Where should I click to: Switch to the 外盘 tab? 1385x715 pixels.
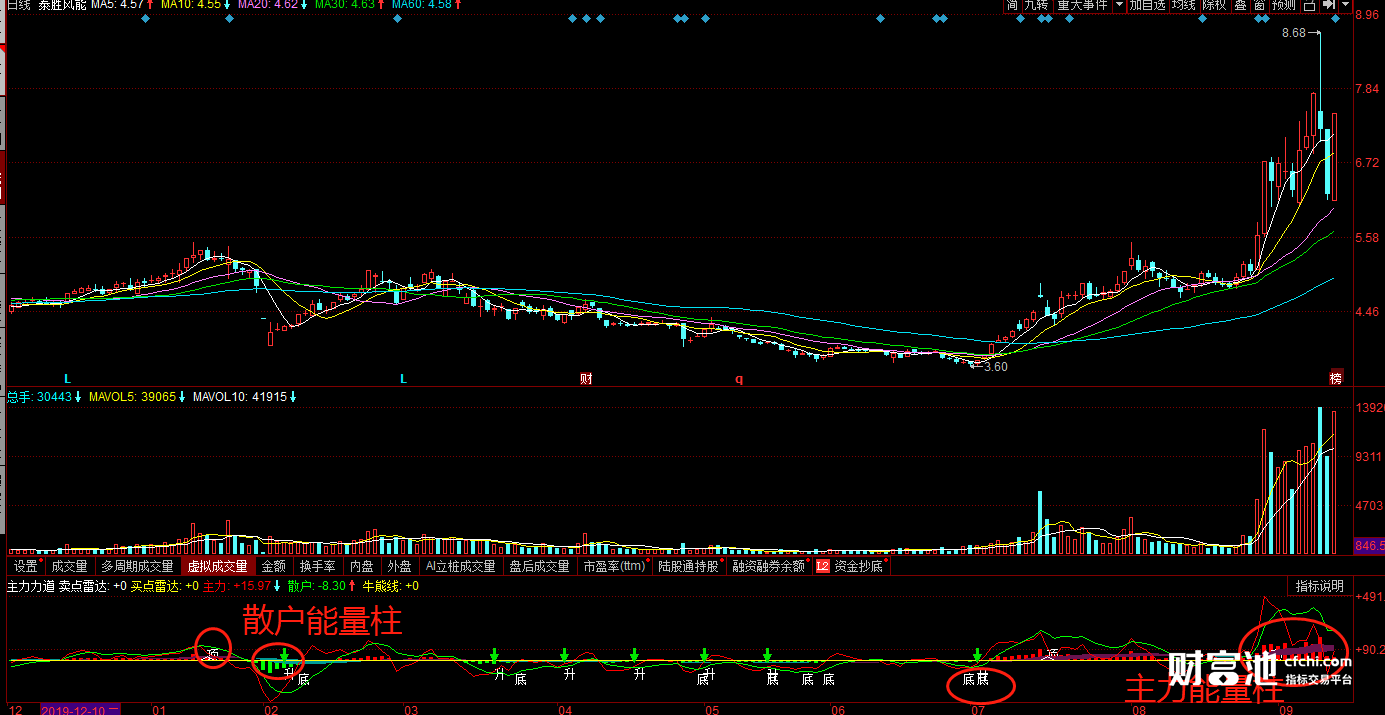400,566
